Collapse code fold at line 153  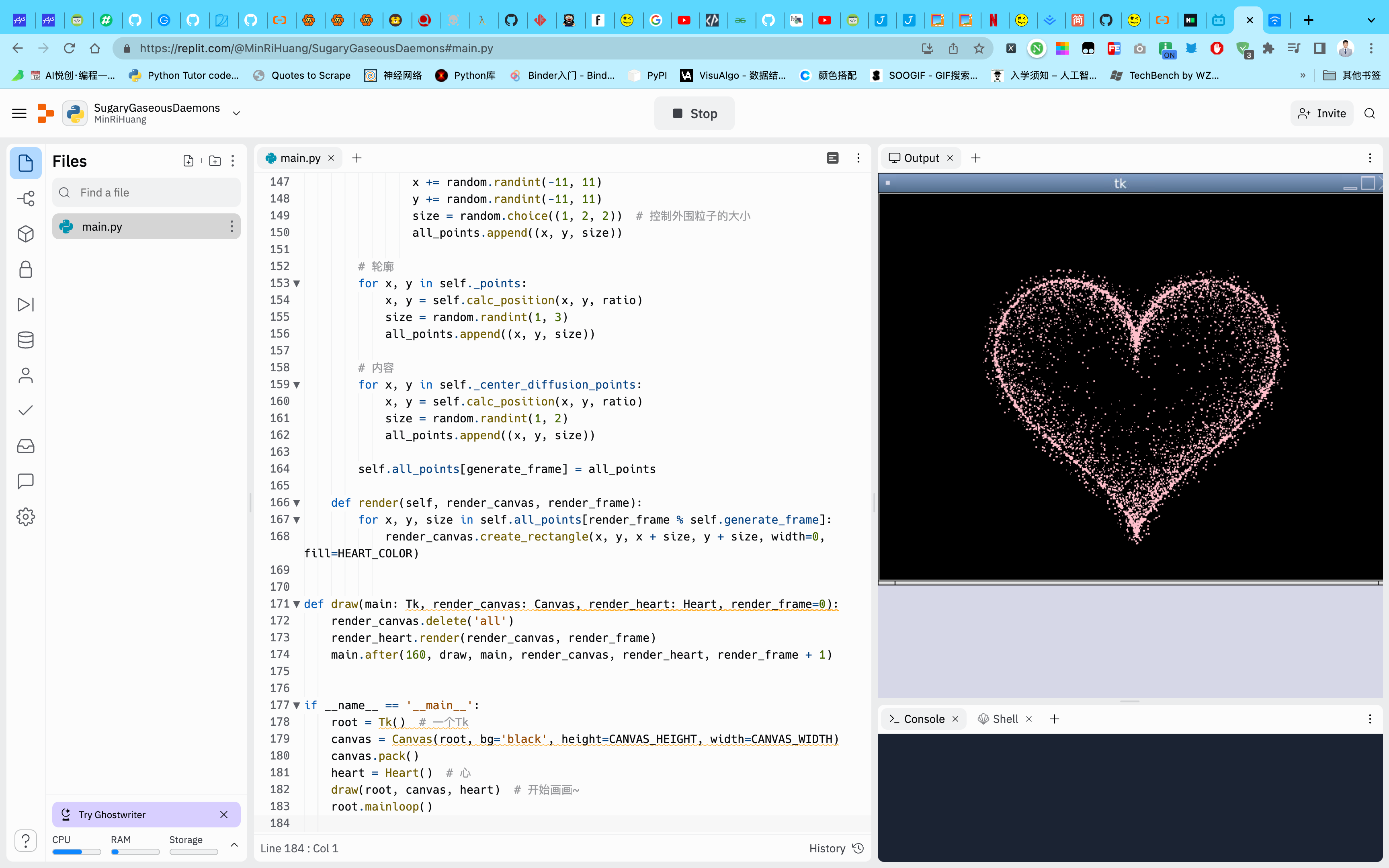coord(297,284)
